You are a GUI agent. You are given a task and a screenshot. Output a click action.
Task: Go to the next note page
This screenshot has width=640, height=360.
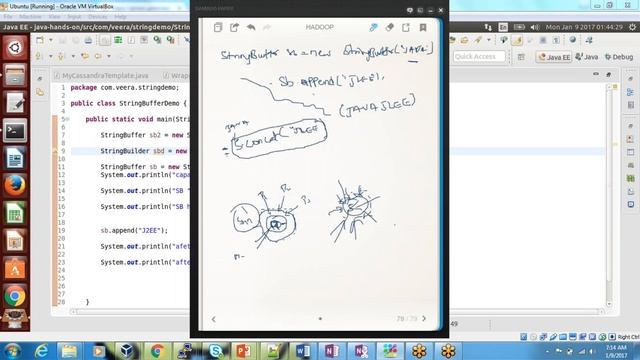pos(424,318)
